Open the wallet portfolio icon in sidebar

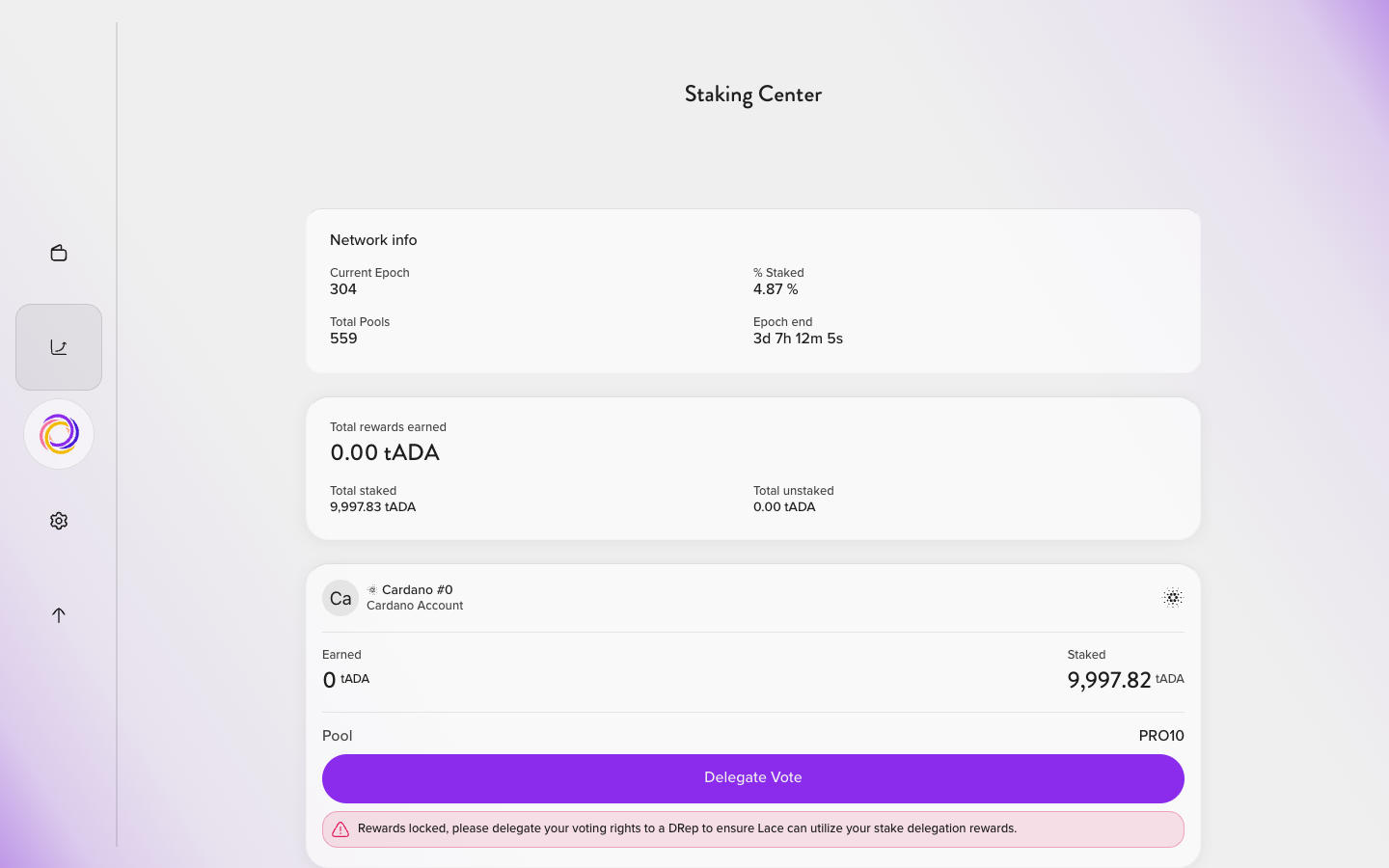pos(59,253)
